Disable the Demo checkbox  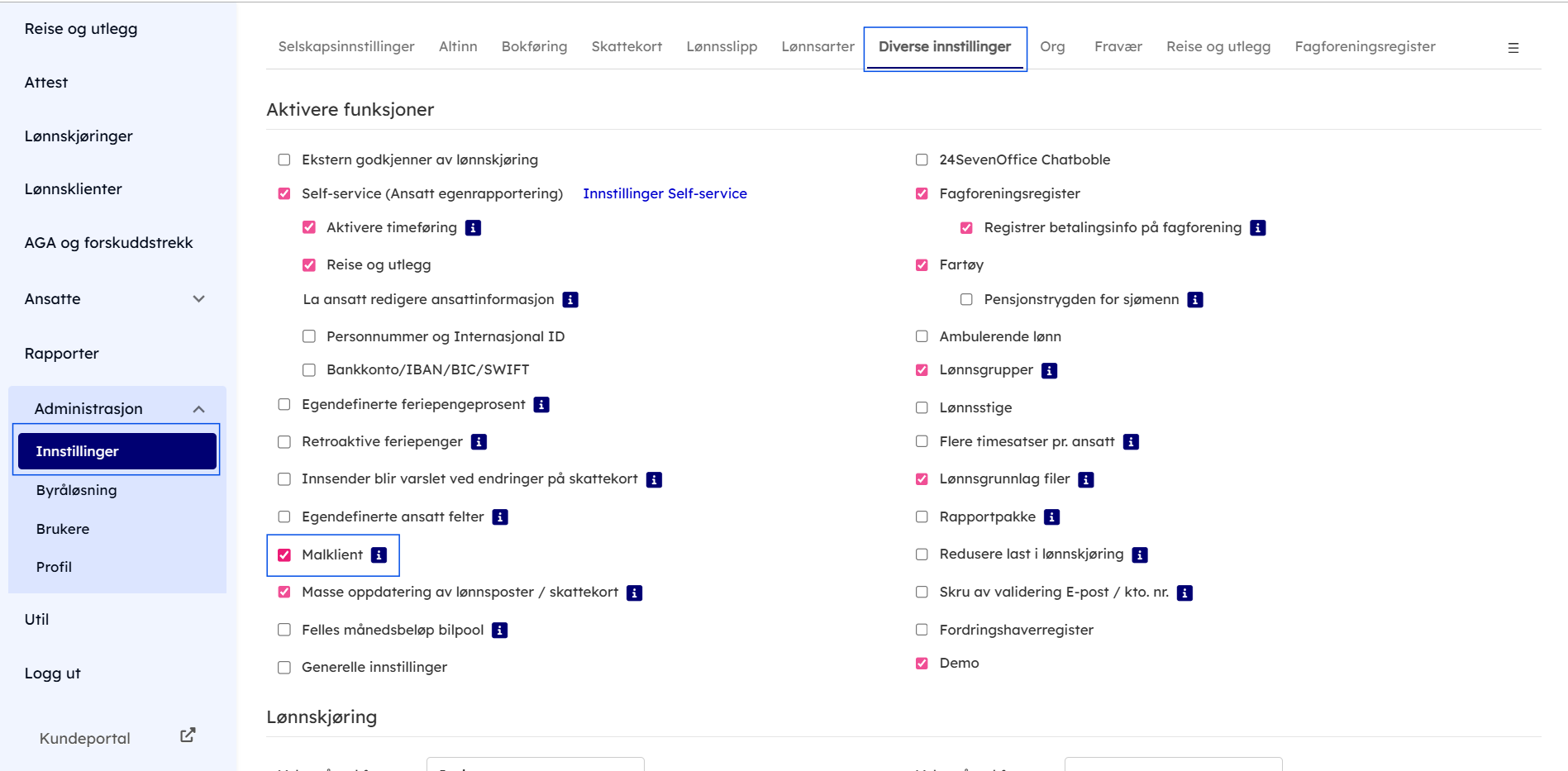922,664
